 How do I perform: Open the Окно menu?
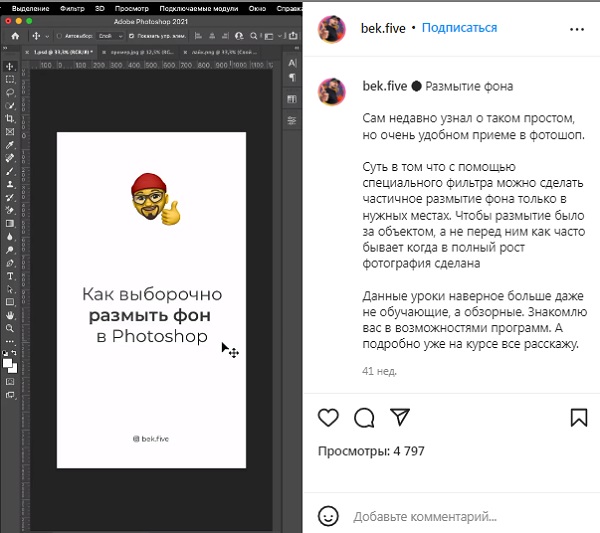pos(257,8)
